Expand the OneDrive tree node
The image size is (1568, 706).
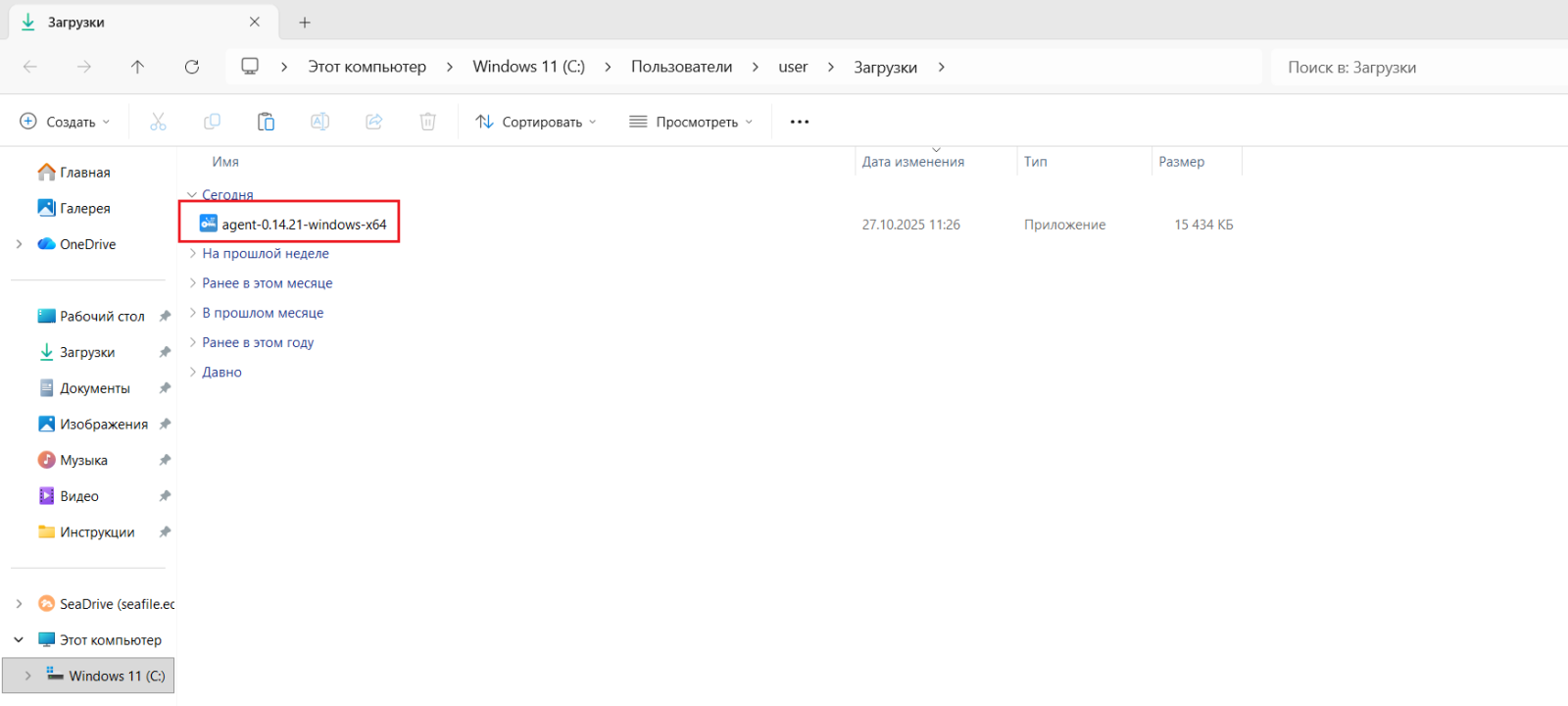(19, 244)
